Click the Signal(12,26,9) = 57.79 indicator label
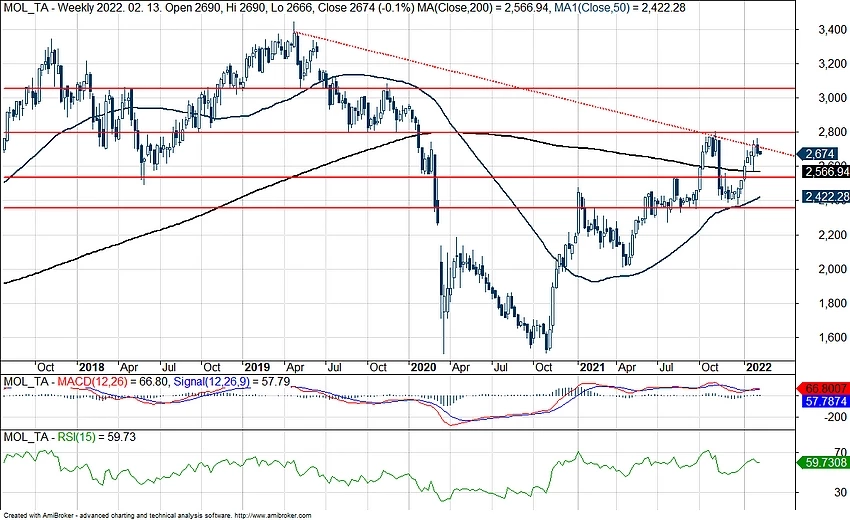Viewport: 850px width, 520px height. [232, 382]
